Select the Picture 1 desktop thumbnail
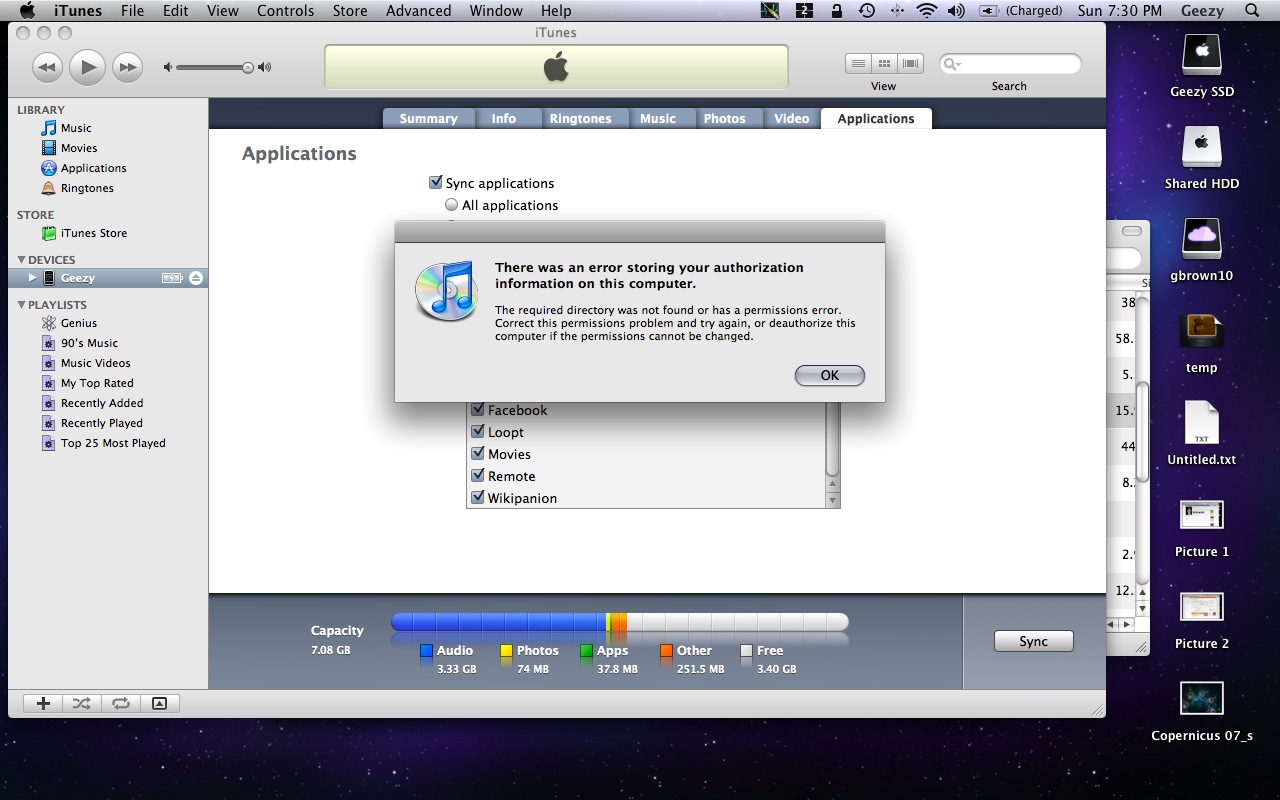Screen dimensions: 1280x800 point(1202,529)
